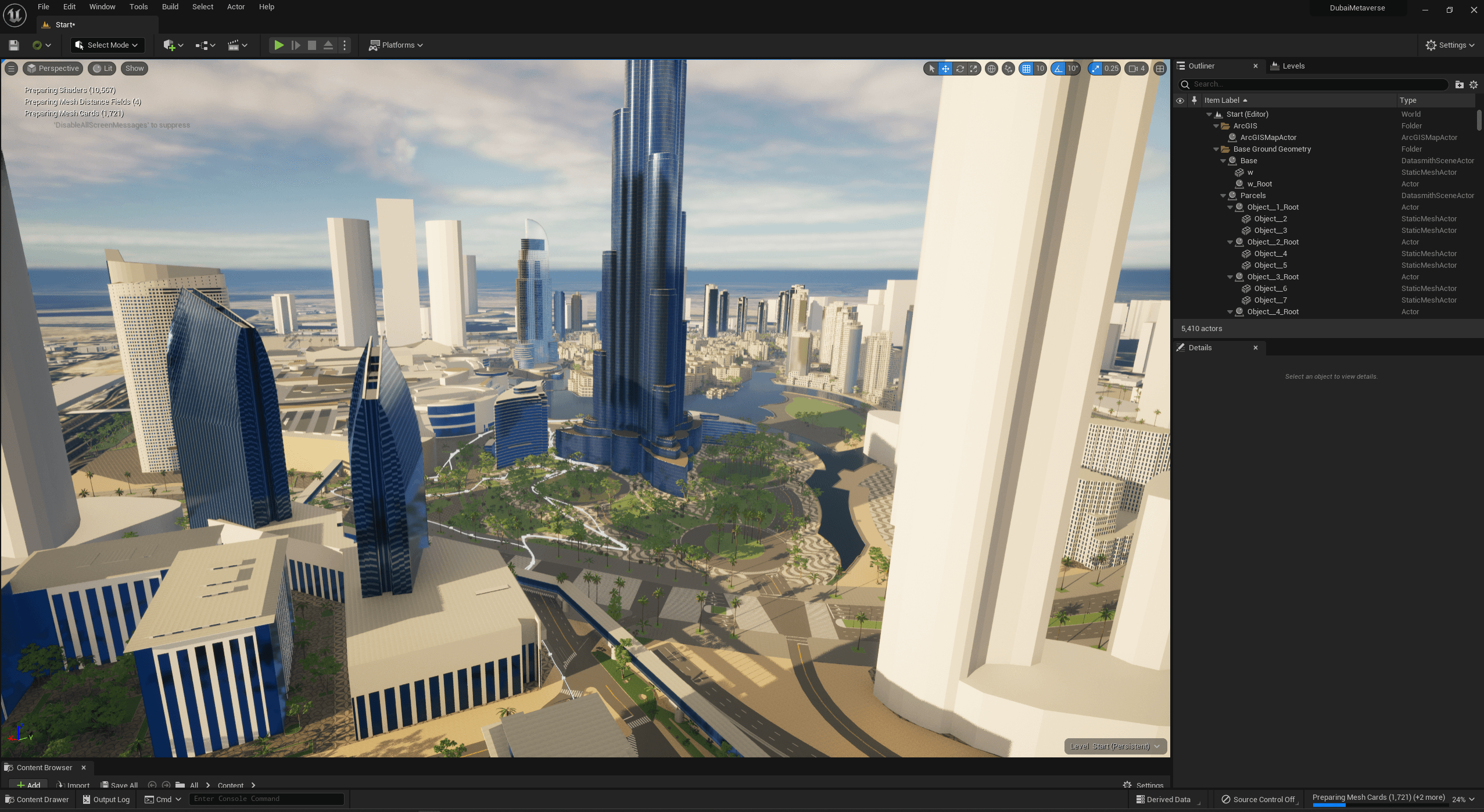Click the green Play button
This screenshot has width=1484, height=812.
[279, 45]
